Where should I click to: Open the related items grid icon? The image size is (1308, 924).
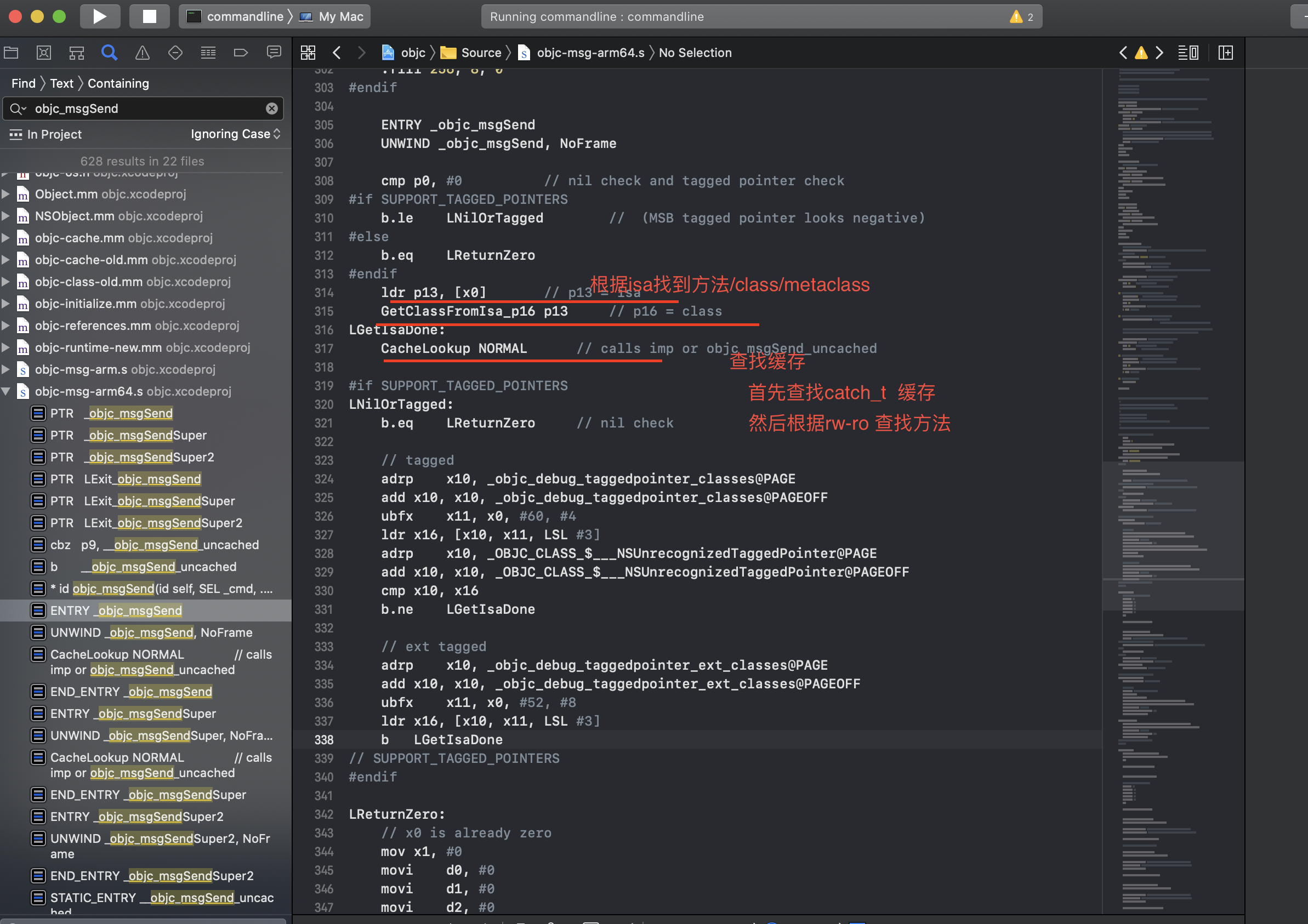pyautogui.click(x=308, y=53)
